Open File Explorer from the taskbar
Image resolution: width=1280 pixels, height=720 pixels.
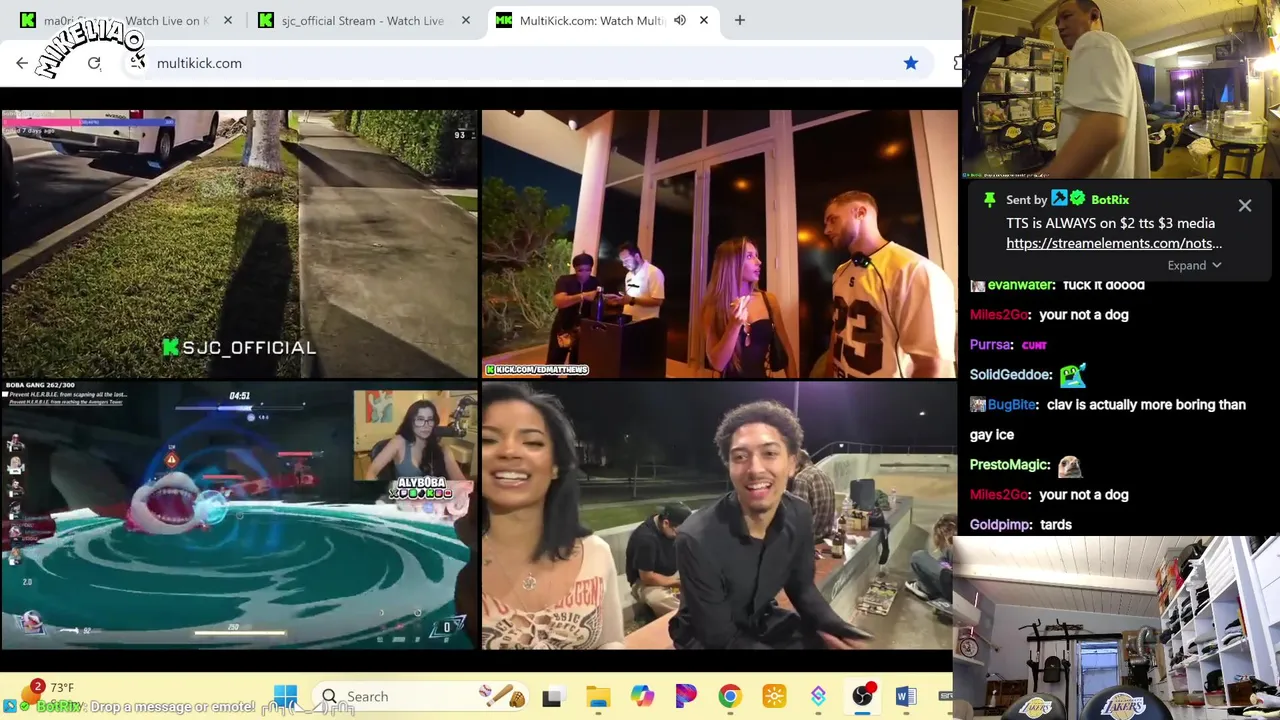tap(598, 697)
